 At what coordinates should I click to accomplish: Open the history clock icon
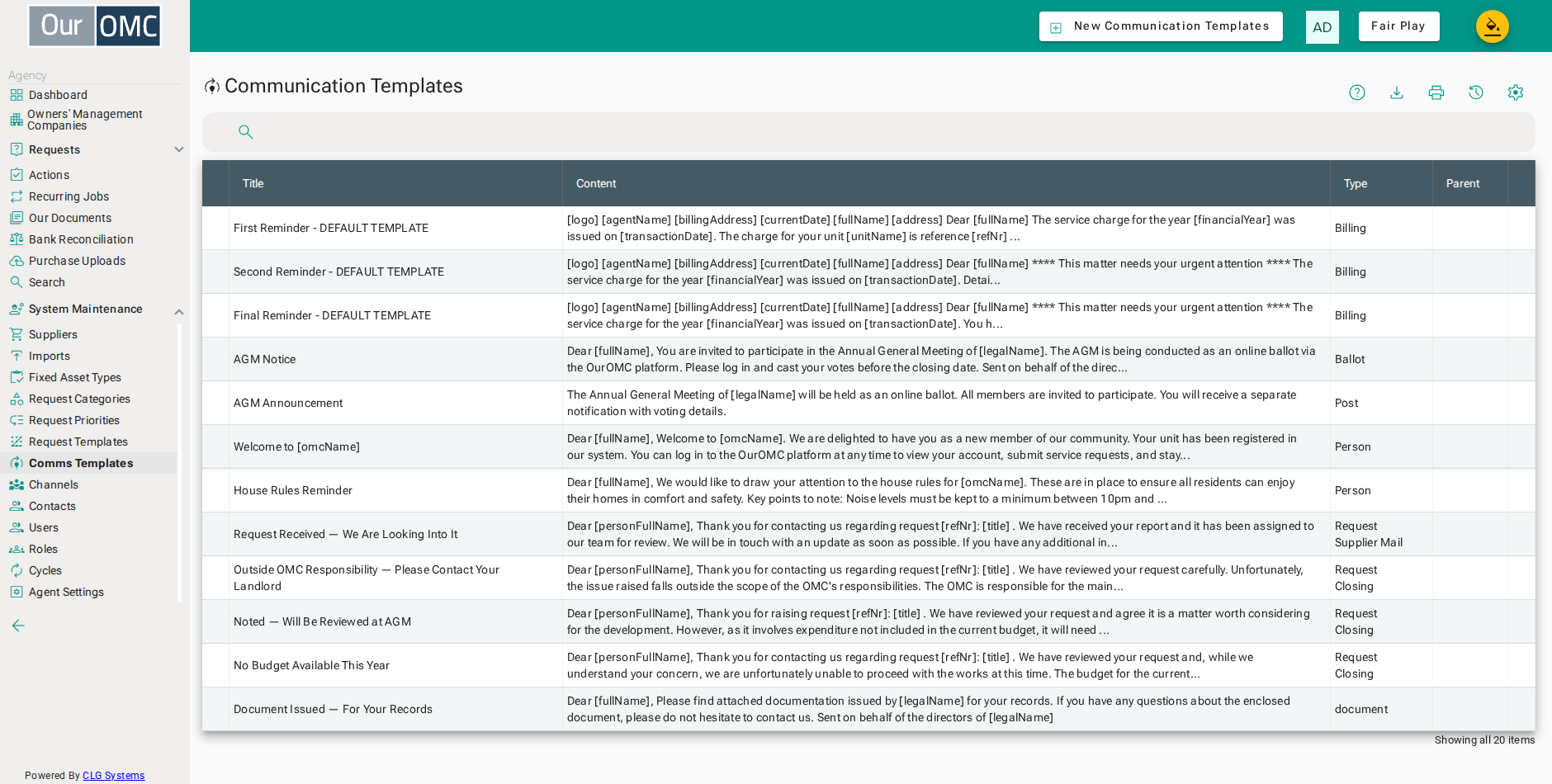1476,92
